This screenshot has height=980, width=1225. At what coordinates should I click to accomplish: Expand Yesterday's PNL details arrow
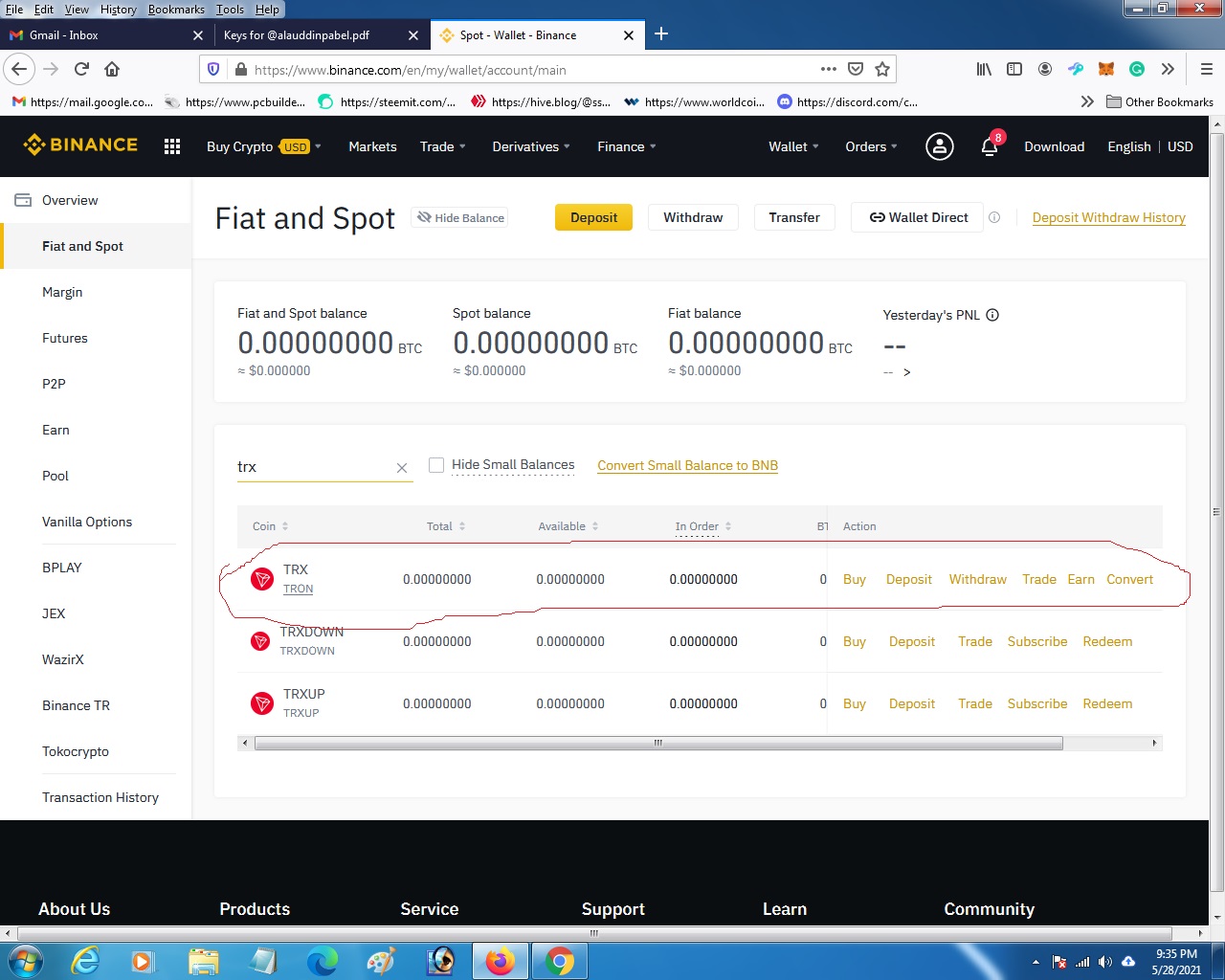[x=906, y=372]
